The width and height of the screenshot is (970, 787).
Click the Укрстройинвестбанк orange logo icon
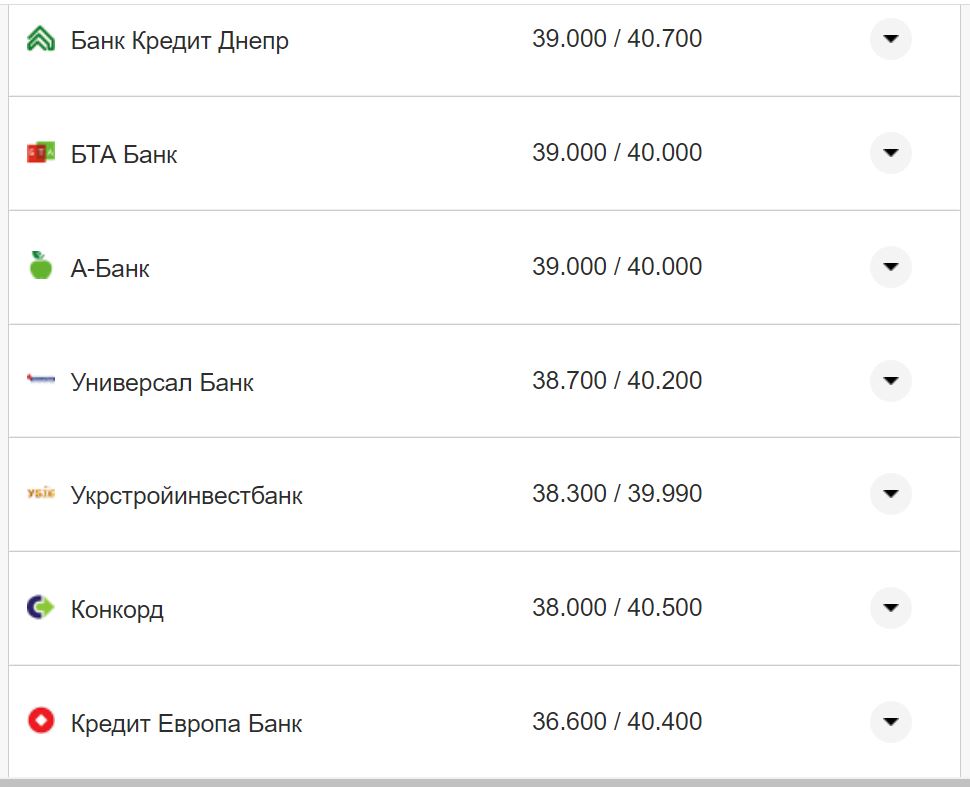point(41,493)
